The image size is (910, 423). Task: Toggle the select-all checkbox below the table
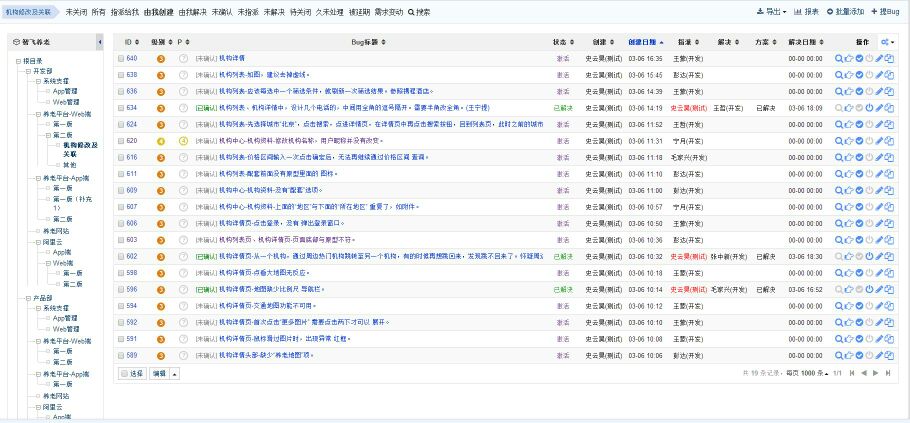pyautogui.click(x=125, y=373)
